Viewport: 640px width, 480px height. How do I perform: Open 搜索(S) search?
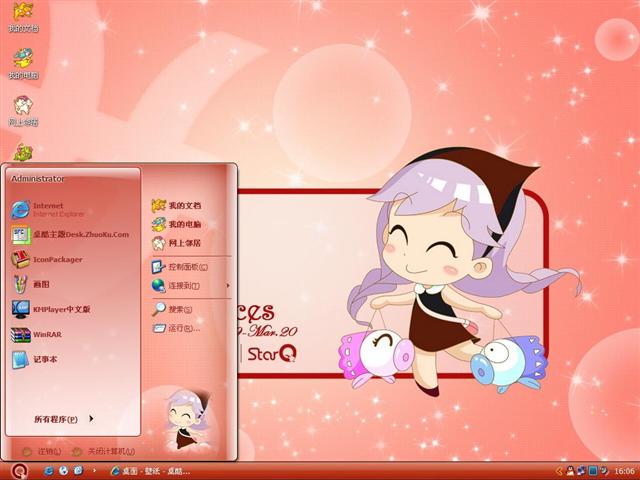pos(172,309)
